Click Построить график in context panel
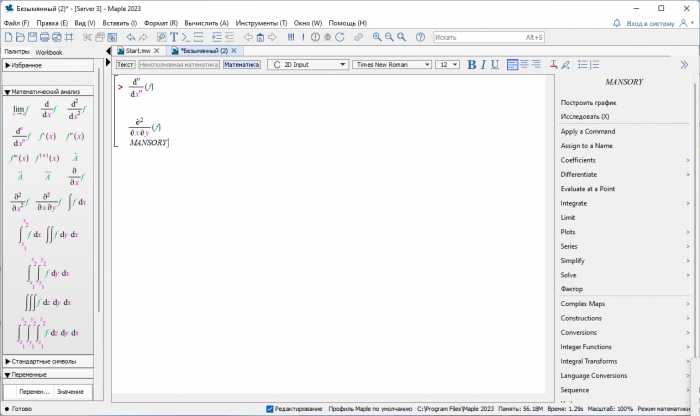This screenshot has width=700, height=416. point(588,103)
